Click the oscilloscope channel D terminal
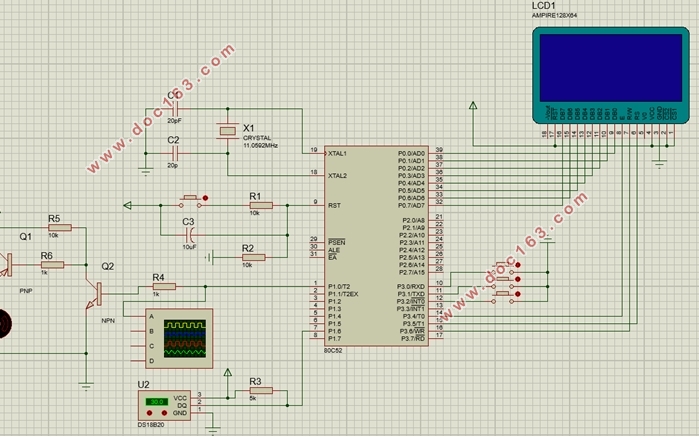This screenshot has width=699, height=437. [152, 361]
